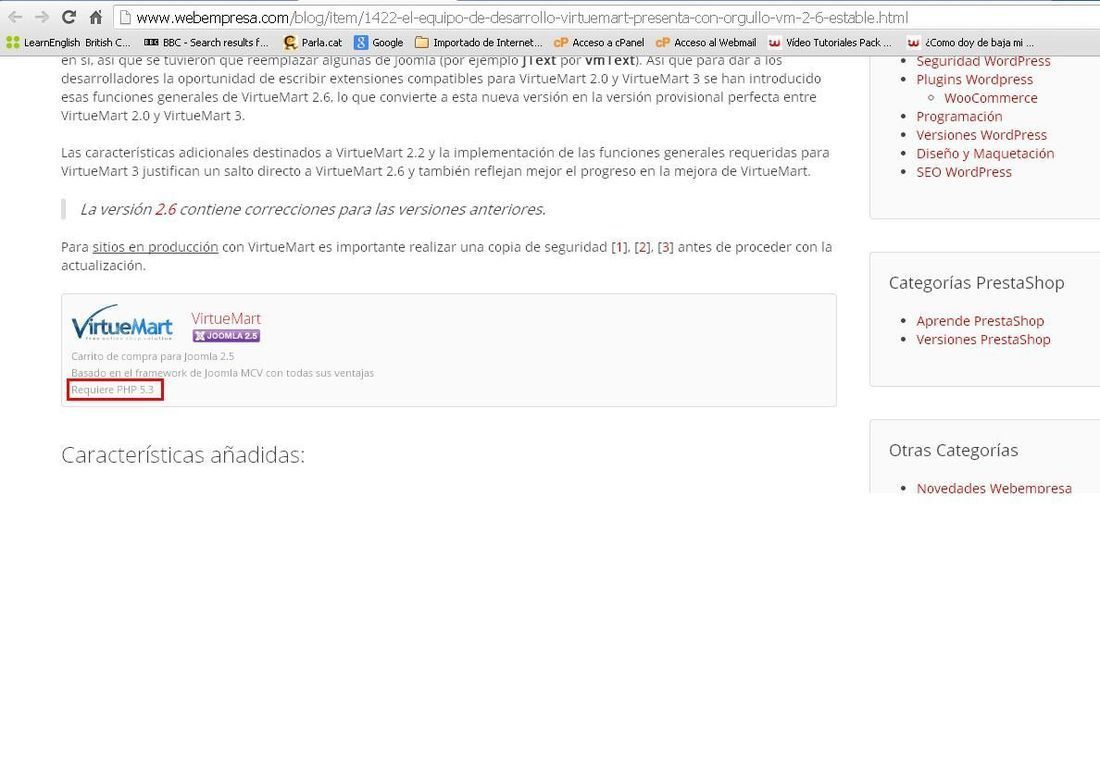Open Importado de Internet bookmark folder
Image resolution: width=1100 pixels, height=769 pixels.
coord(478,43)
